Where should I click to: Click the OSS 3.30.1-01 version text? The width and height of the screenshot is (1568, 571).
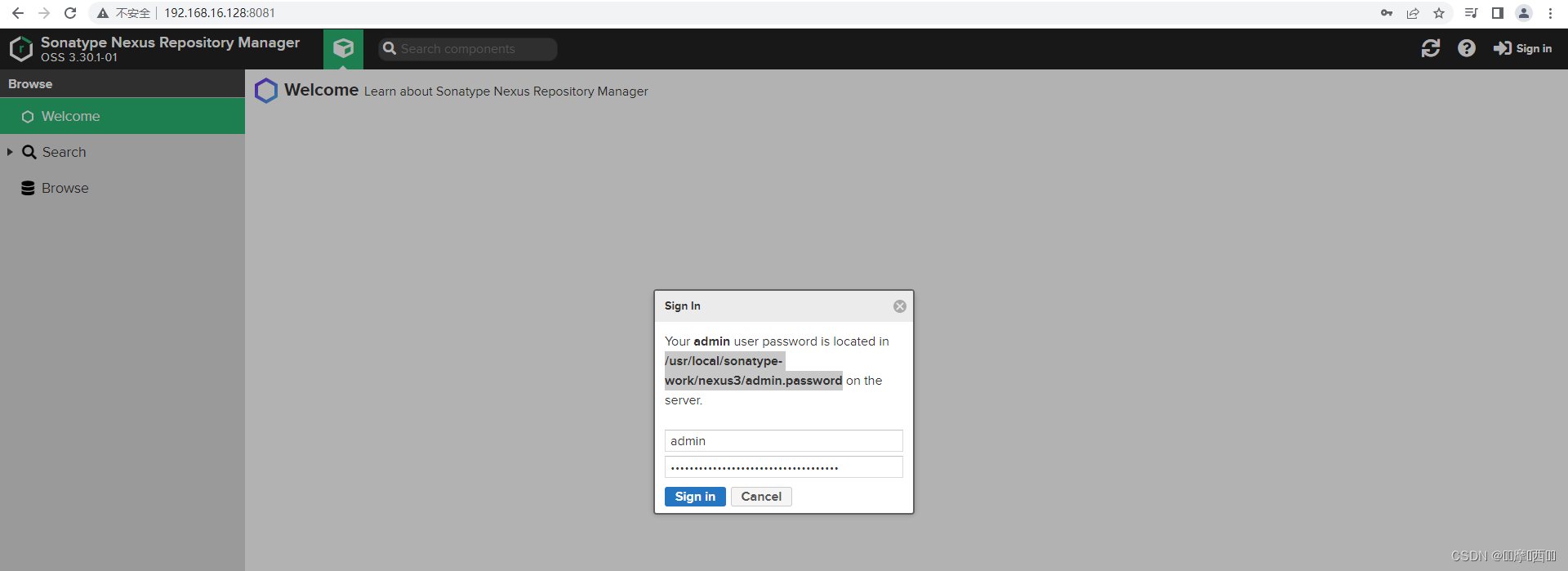pos(79,58)
